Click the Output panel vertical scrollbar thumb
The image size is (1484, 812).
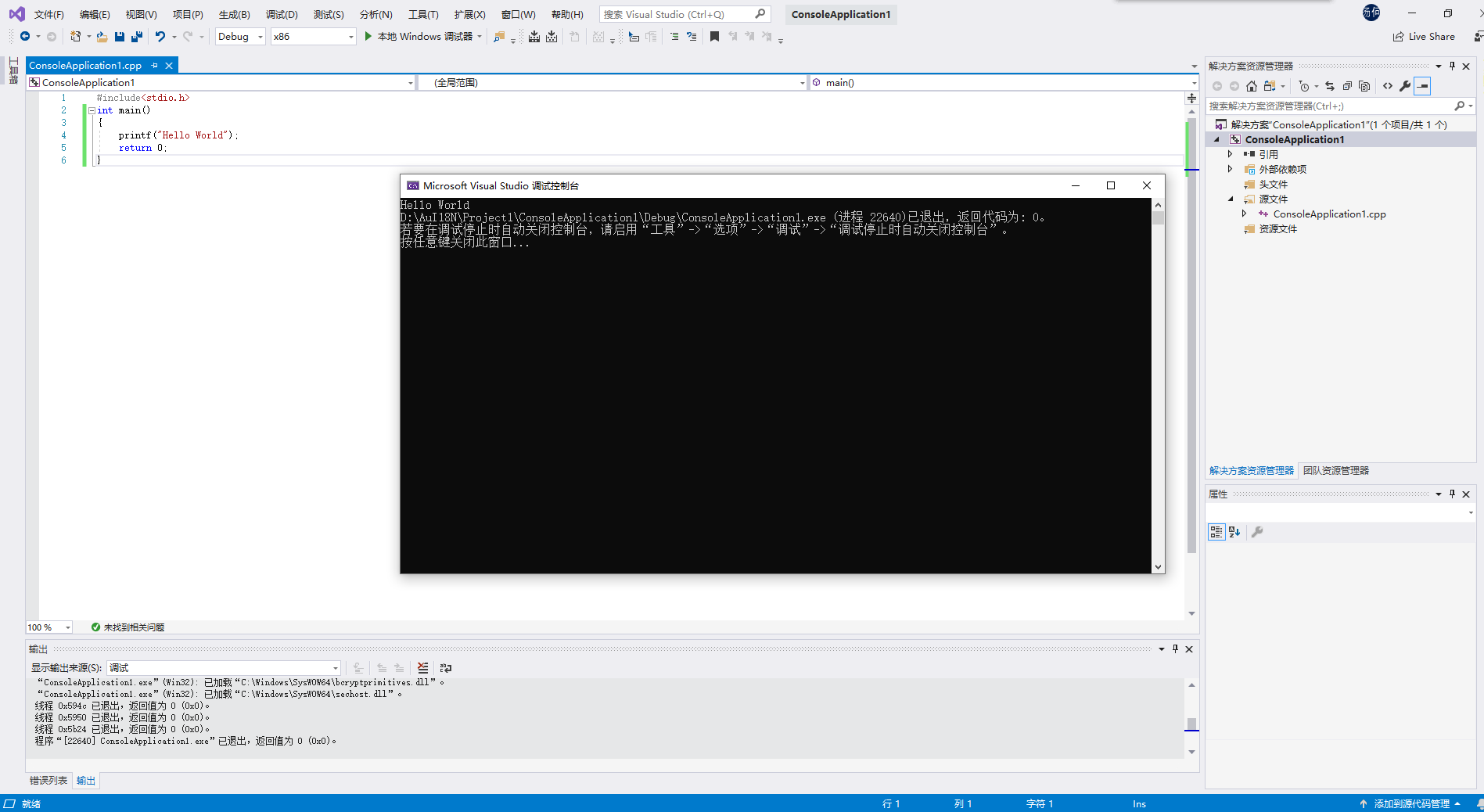click(1191, 724)
